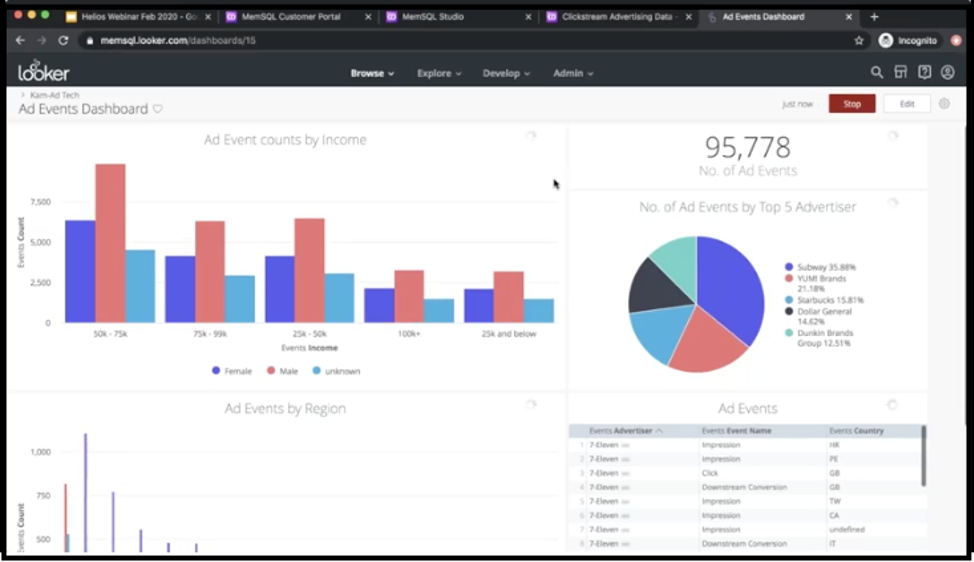This screenshot has width=974, height=562.
Task: Switch to MemSQL Customer Portal tab
Action: pos(298,17)
